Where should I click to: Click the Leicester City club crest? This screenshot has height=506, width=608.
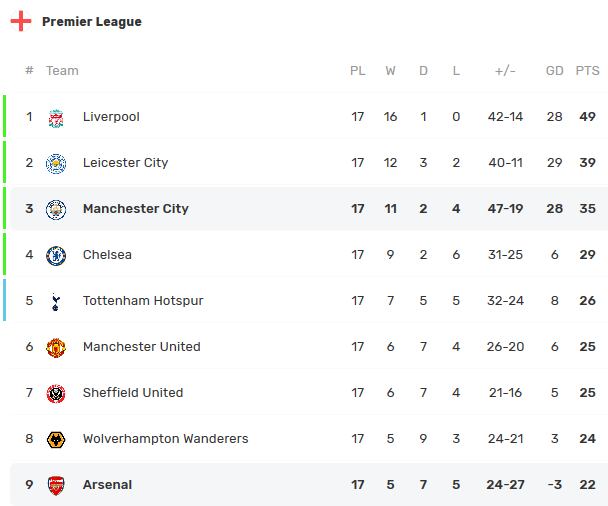56,163
